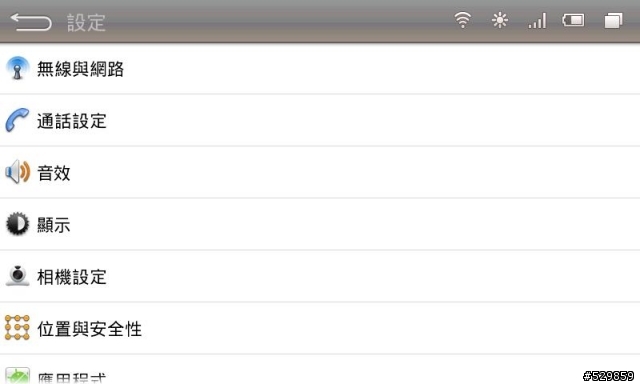Screen dimensions: 640x384
Task: Tap the battery status icon
Action: pyautogui.click(x=573, y=20)
